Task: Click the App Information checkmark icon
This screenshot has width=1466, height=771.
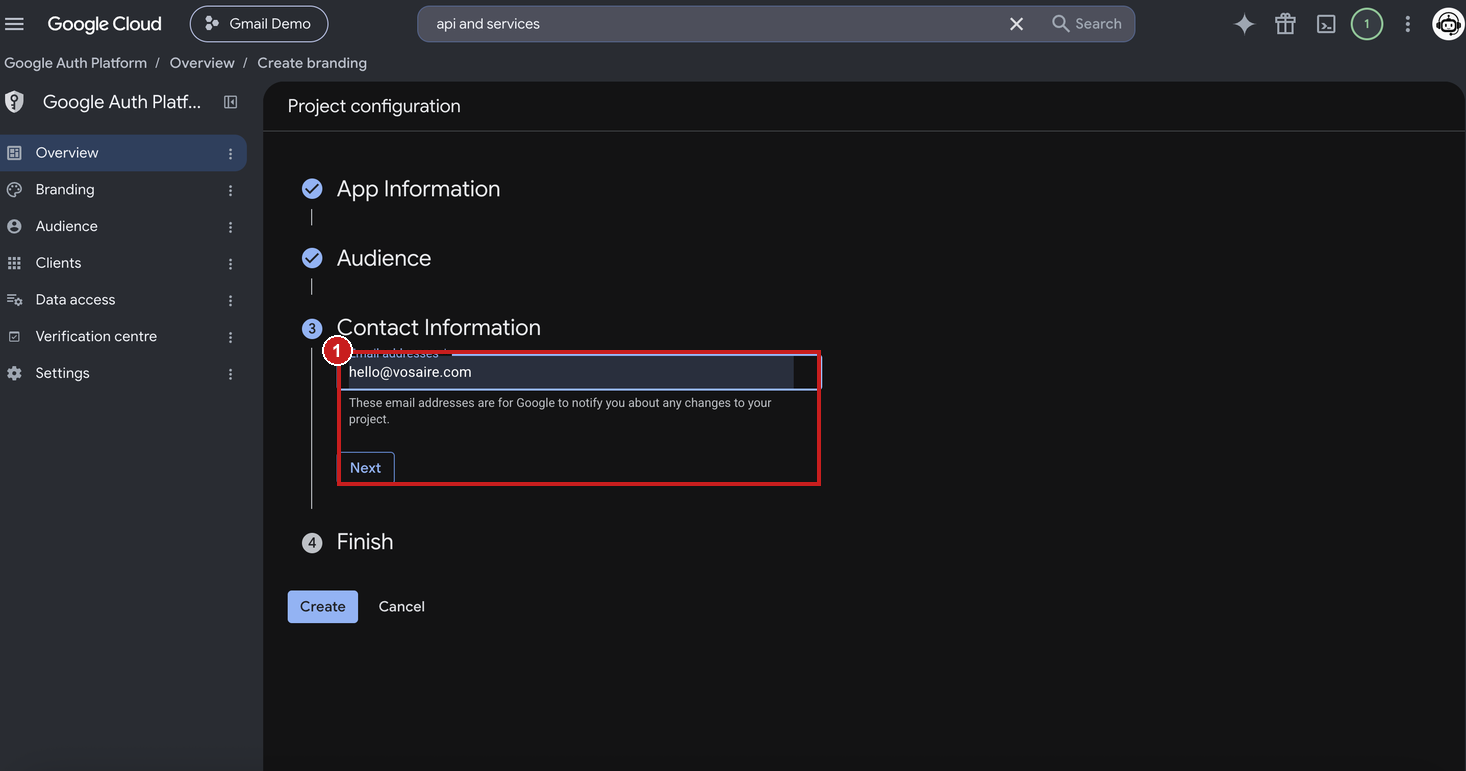Action: pyautogui.click(x=312, y=188)
